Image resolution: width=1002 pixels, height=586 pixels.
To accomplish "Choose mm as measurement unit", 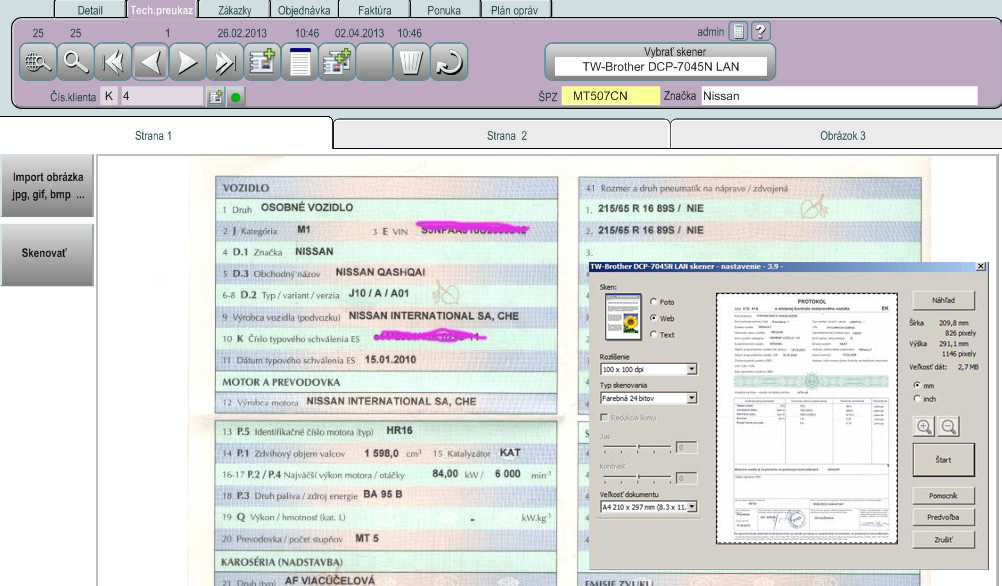I will (917, 385).
